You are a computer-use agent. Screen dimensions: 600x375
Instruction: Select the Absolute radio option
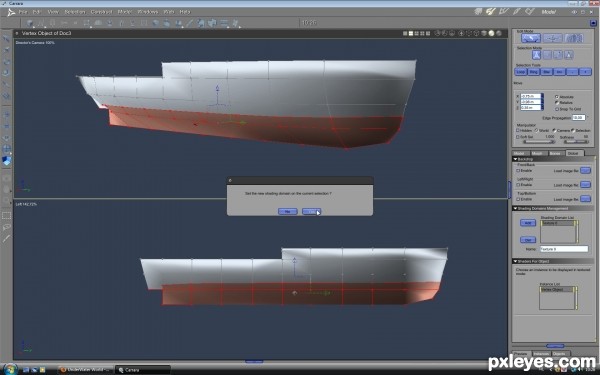(557, 97)
